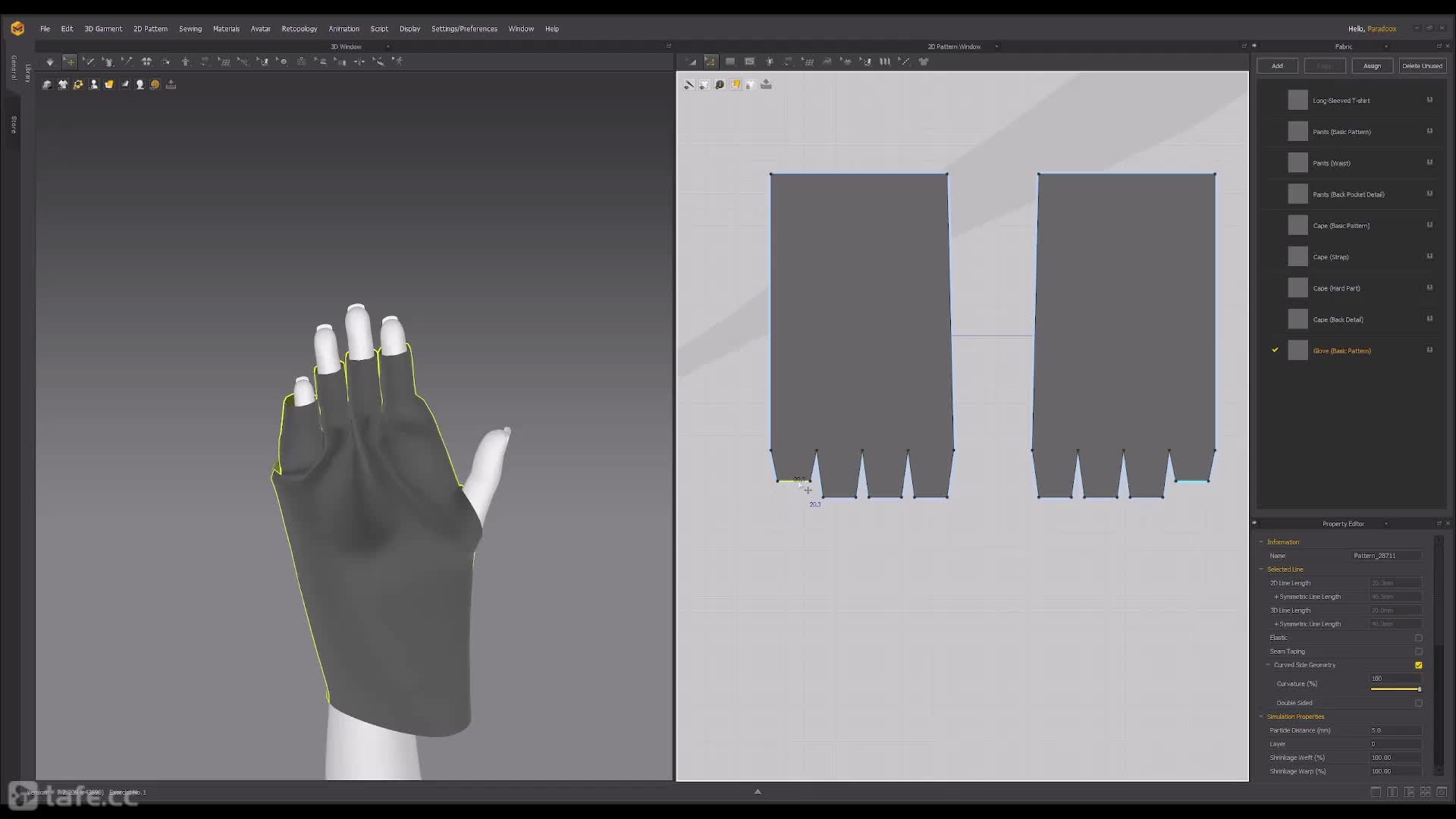The height and width of the screenshot is (819, 1456).
Task: Select the Cape (Strap) fabric swatch
Action: (x=1298, y=256)
